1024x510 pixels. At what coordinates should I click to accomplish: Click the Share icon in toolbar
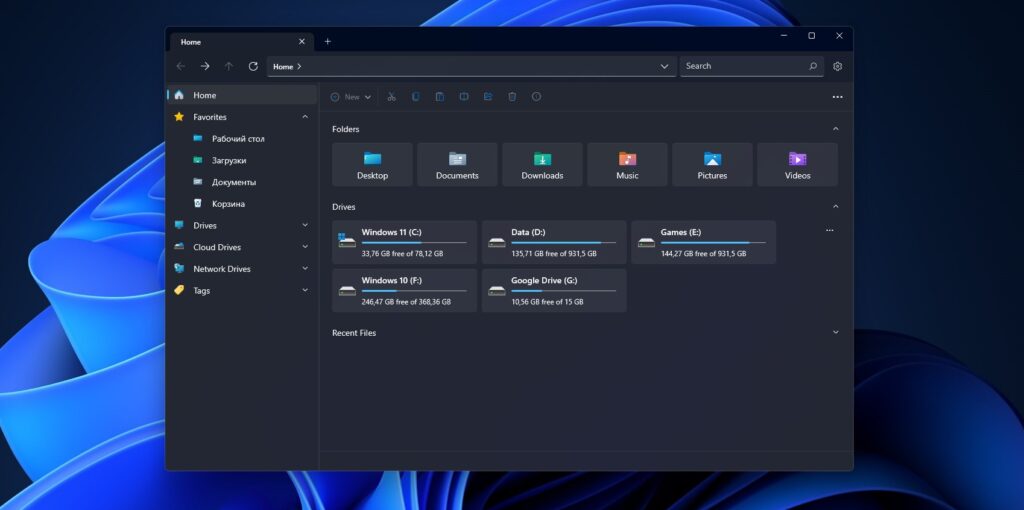pos(488,97)
